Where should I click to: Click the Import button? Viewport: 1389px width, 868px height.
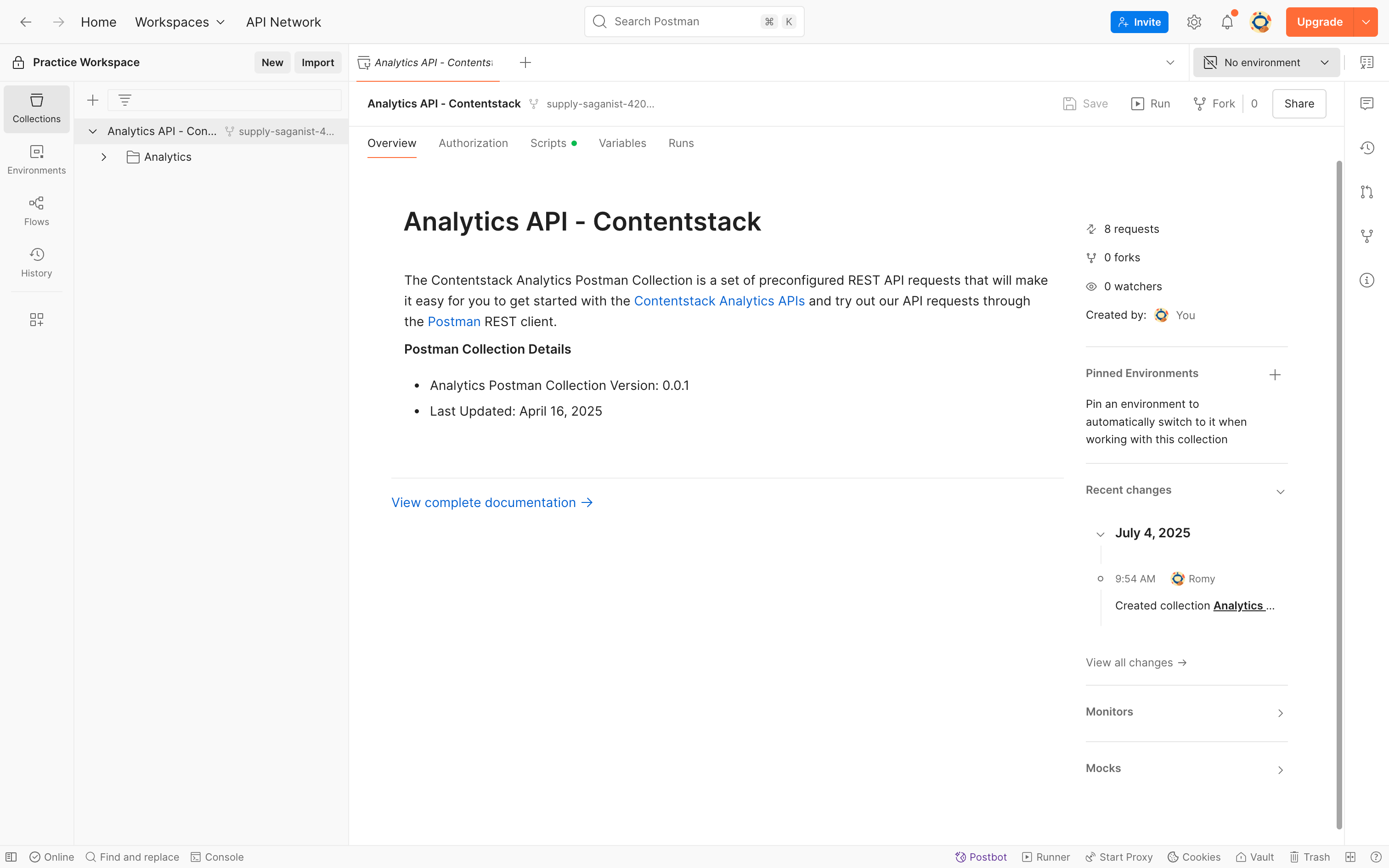[x=317, y=62]
